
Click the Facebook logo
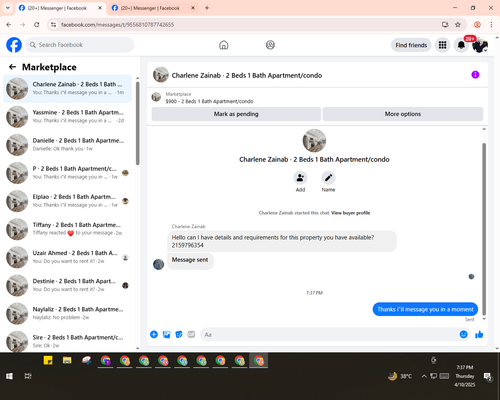14,45
